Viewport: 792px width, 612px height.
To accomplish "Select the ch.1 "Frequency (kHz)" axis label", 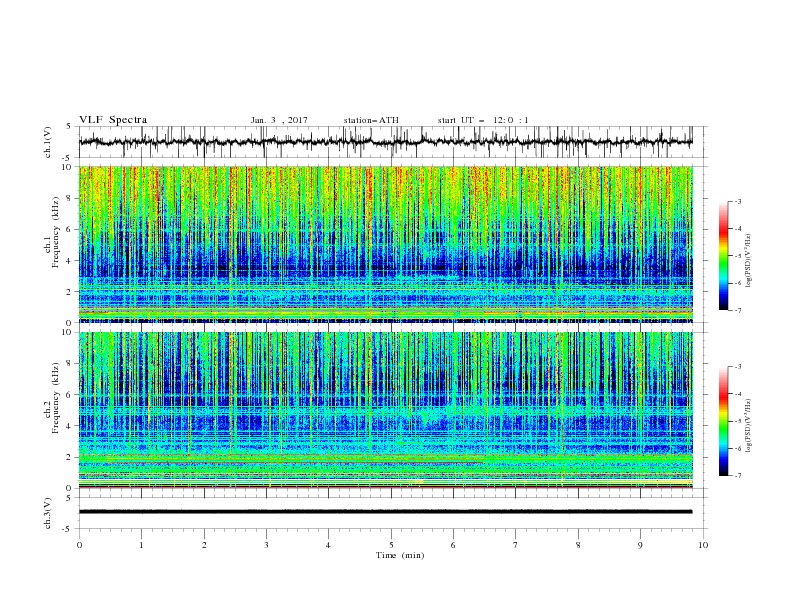I will [55, 232].
